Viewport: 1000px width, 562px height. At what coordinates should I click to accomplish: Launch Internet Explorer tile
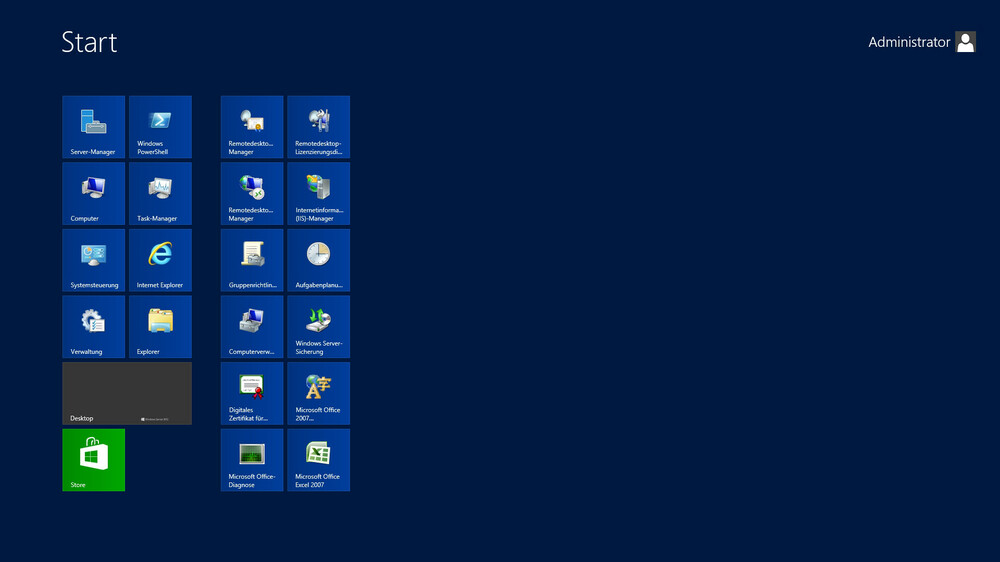point(160,260)
